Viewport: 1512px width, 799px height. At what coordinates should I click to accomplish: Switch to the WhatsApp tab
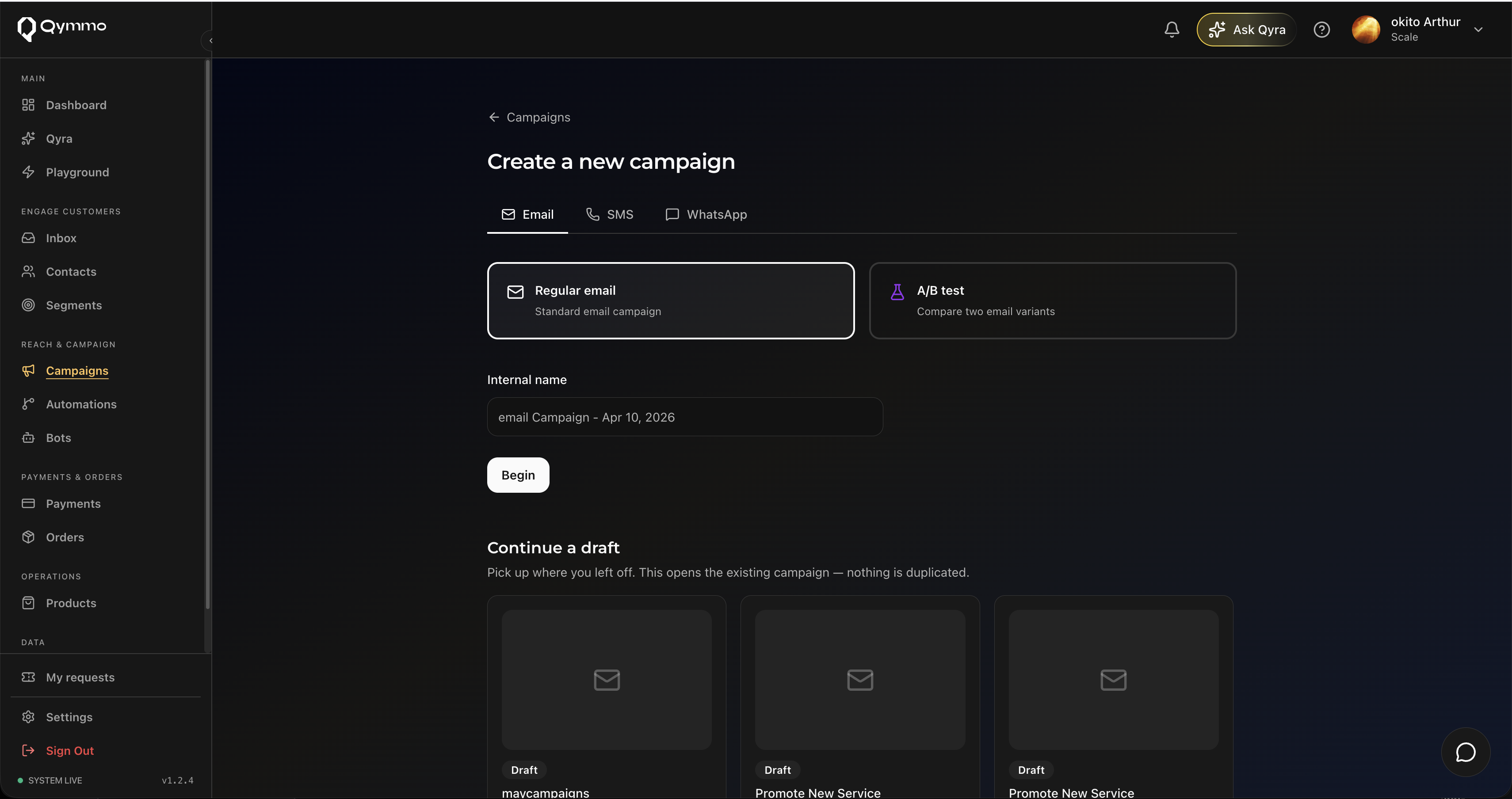click(x=706, y=215)
